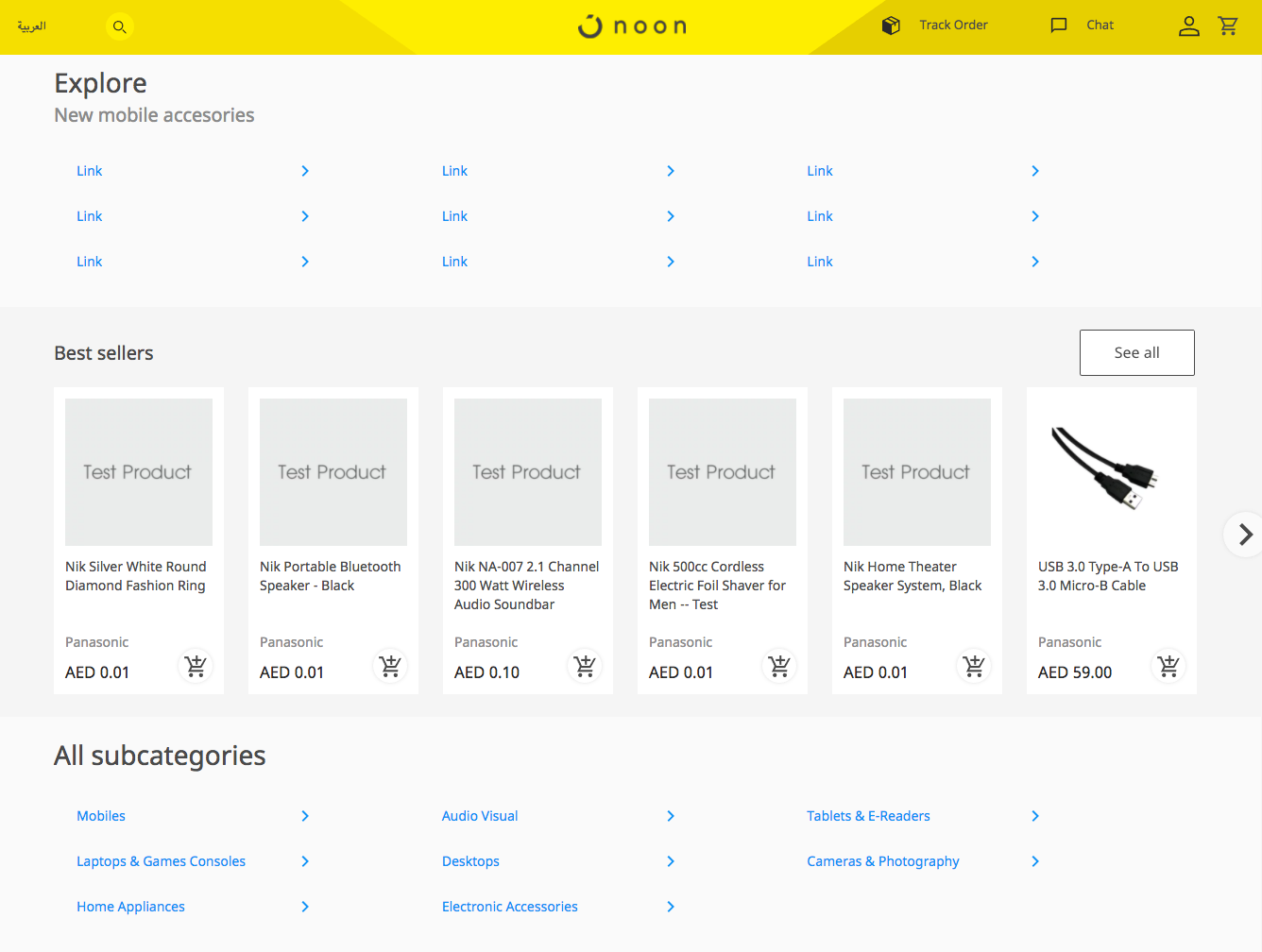Open the Mobiles subcategory

tap(101, 816)
